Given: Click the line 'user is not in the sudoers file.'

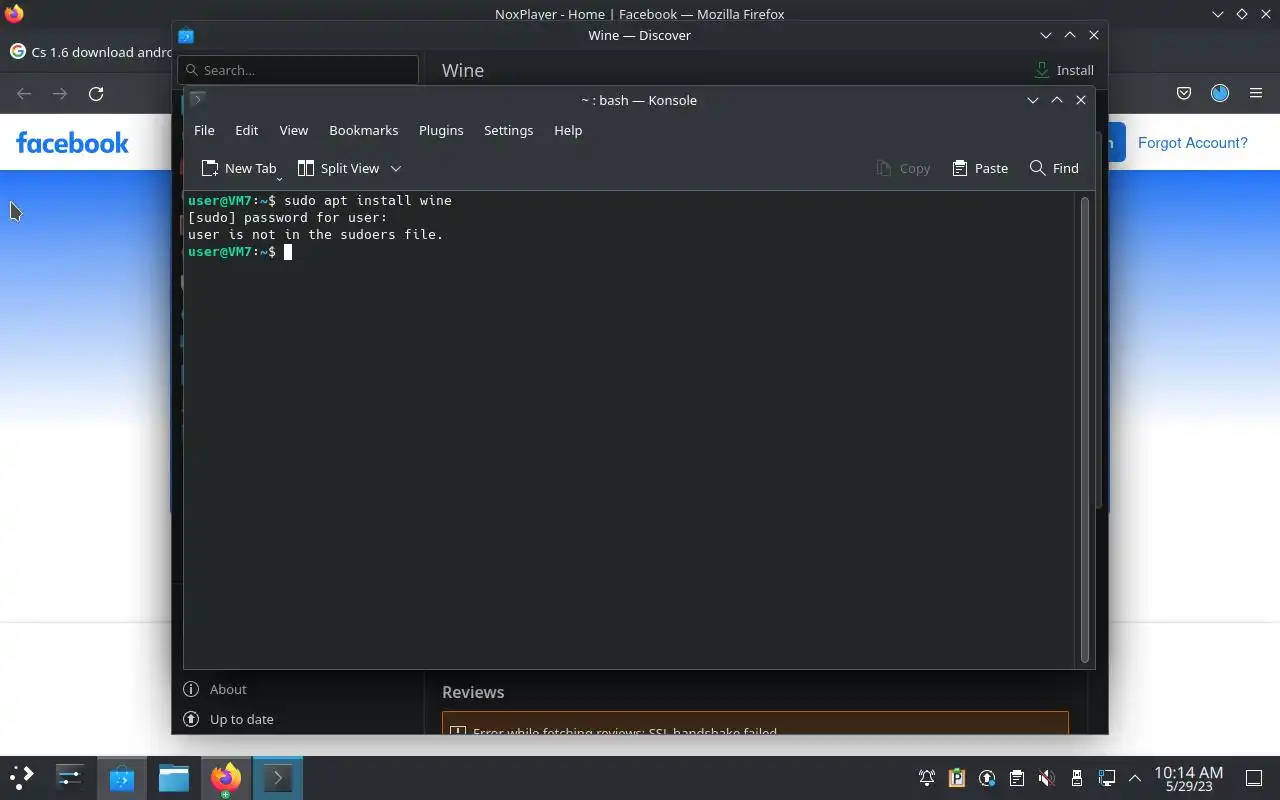Looking at the screenshot, I should 315,234.
